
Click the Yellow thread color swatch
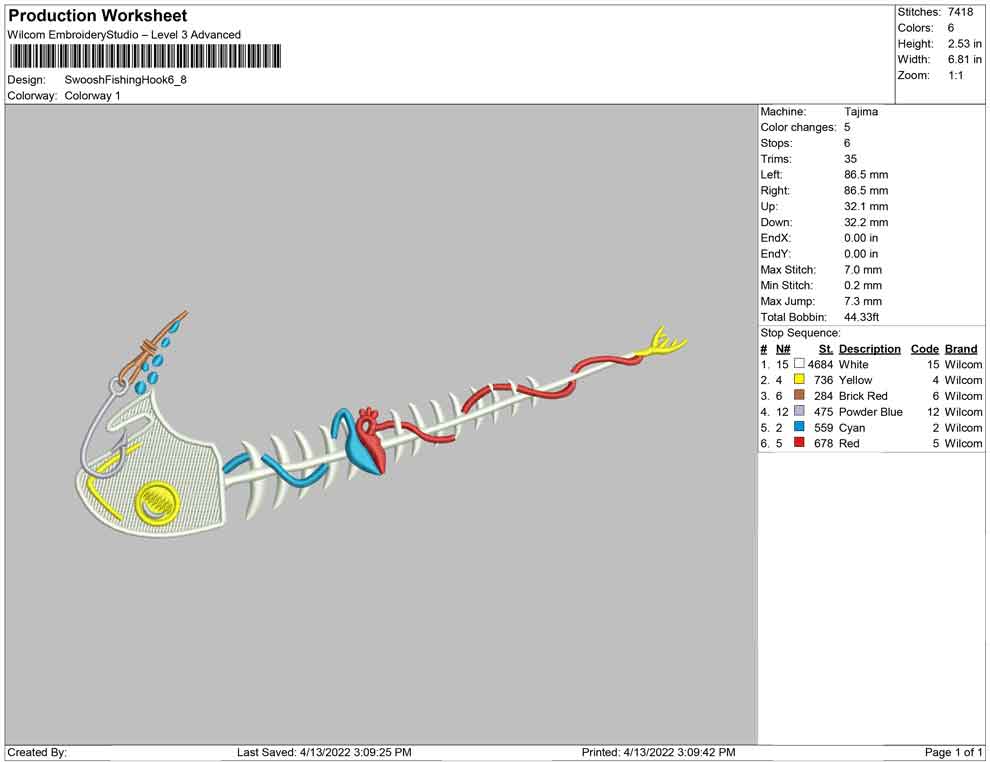coord(799,379)
